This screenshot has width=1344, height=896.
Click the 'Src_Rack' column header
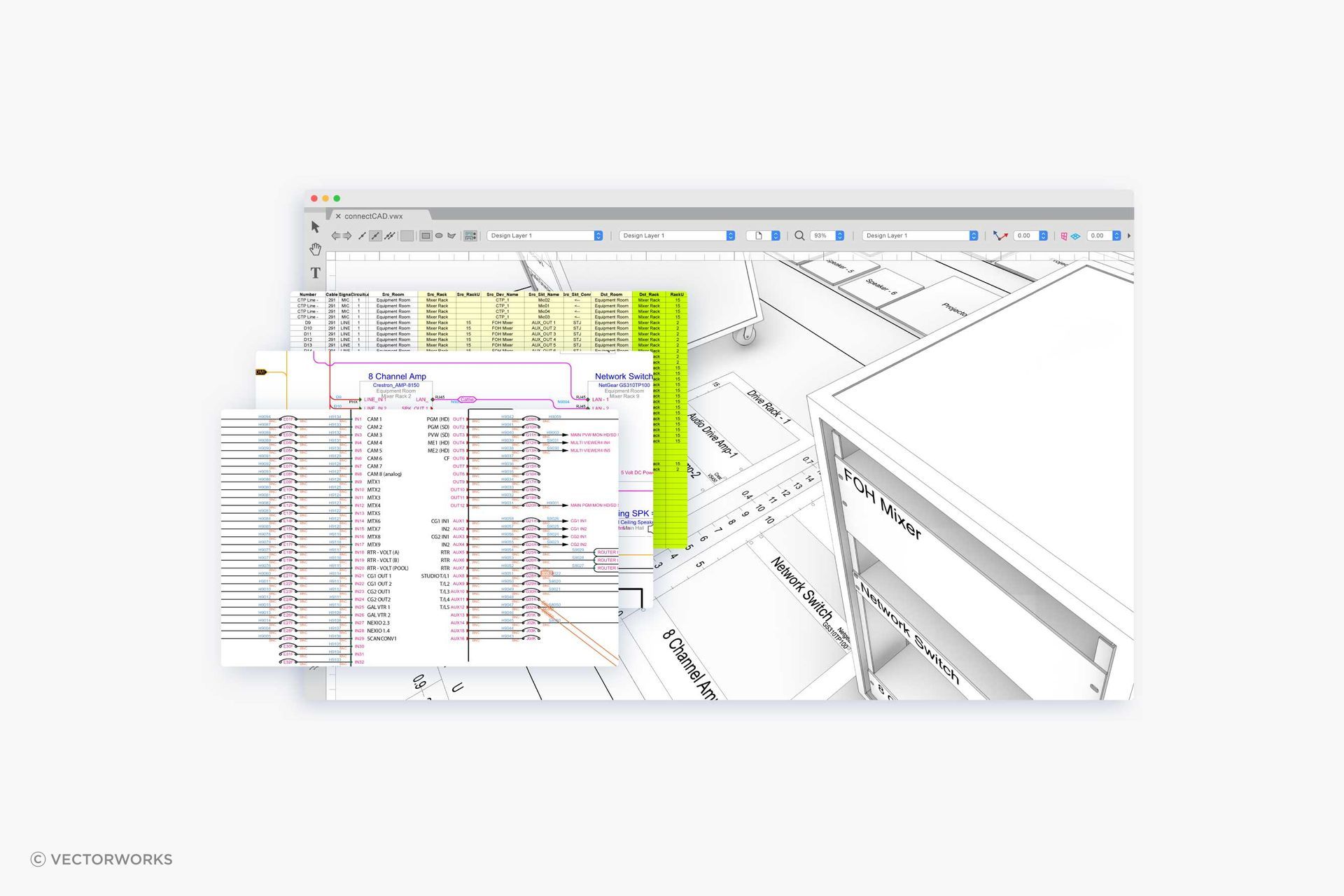437,295
